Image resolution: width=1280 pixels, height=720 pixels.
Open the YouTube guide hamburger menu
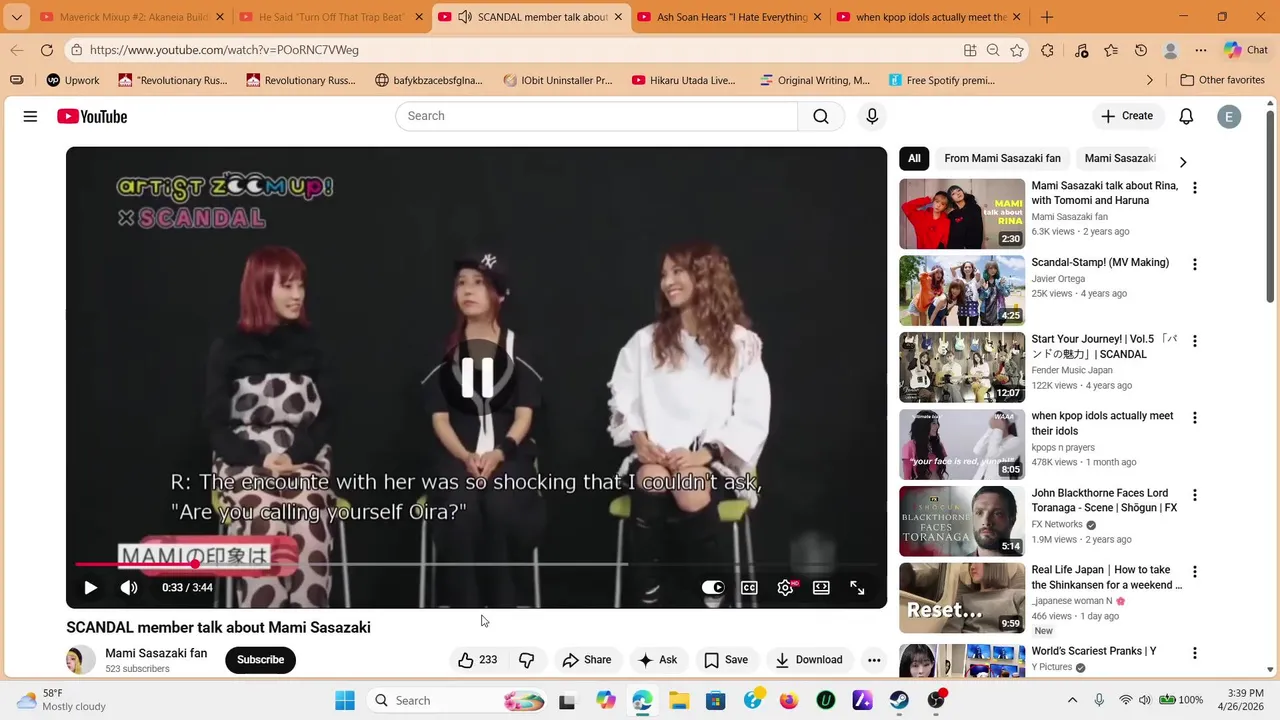point(30,117)
